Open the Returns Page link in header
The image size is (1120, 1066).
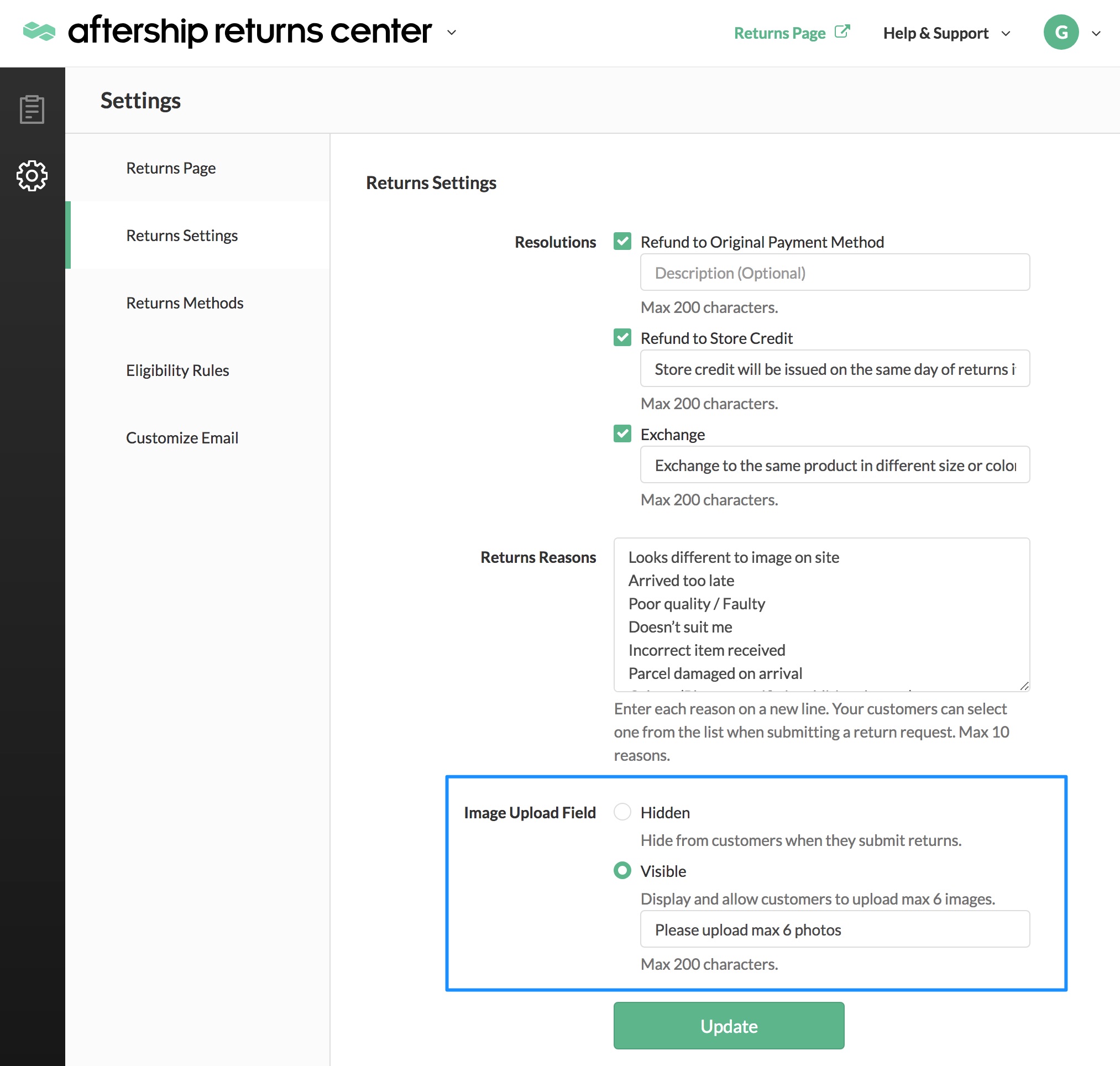coord(779,33)
